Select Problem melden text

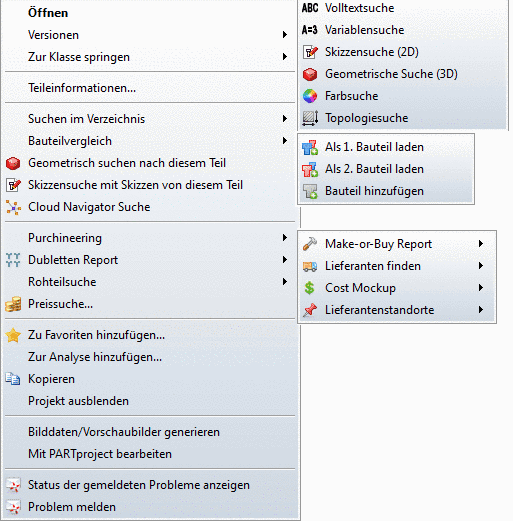pyautogui.click(x=72, y=507)
